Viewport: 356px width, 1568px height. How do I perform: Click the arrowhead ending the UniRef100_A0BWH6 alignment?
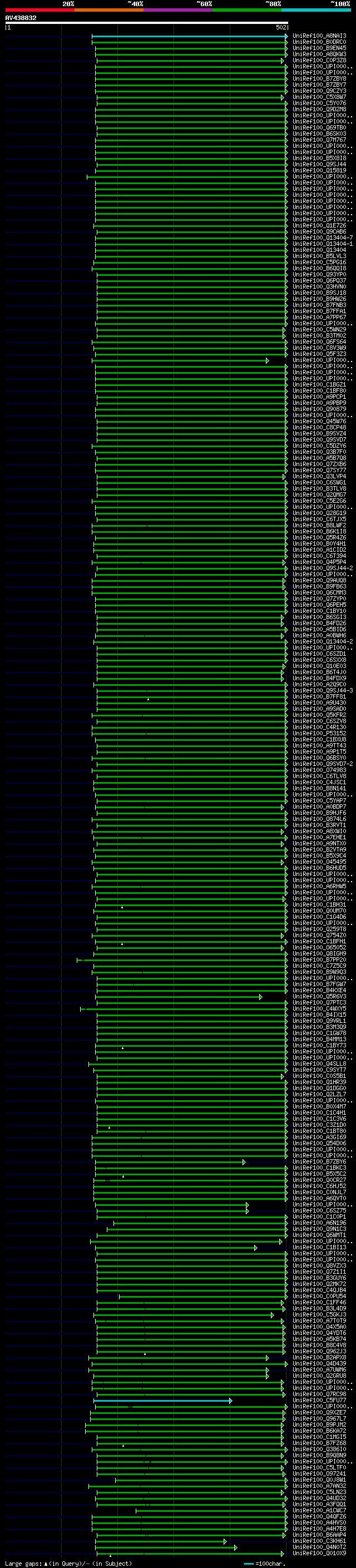click(x=283, y=635)
